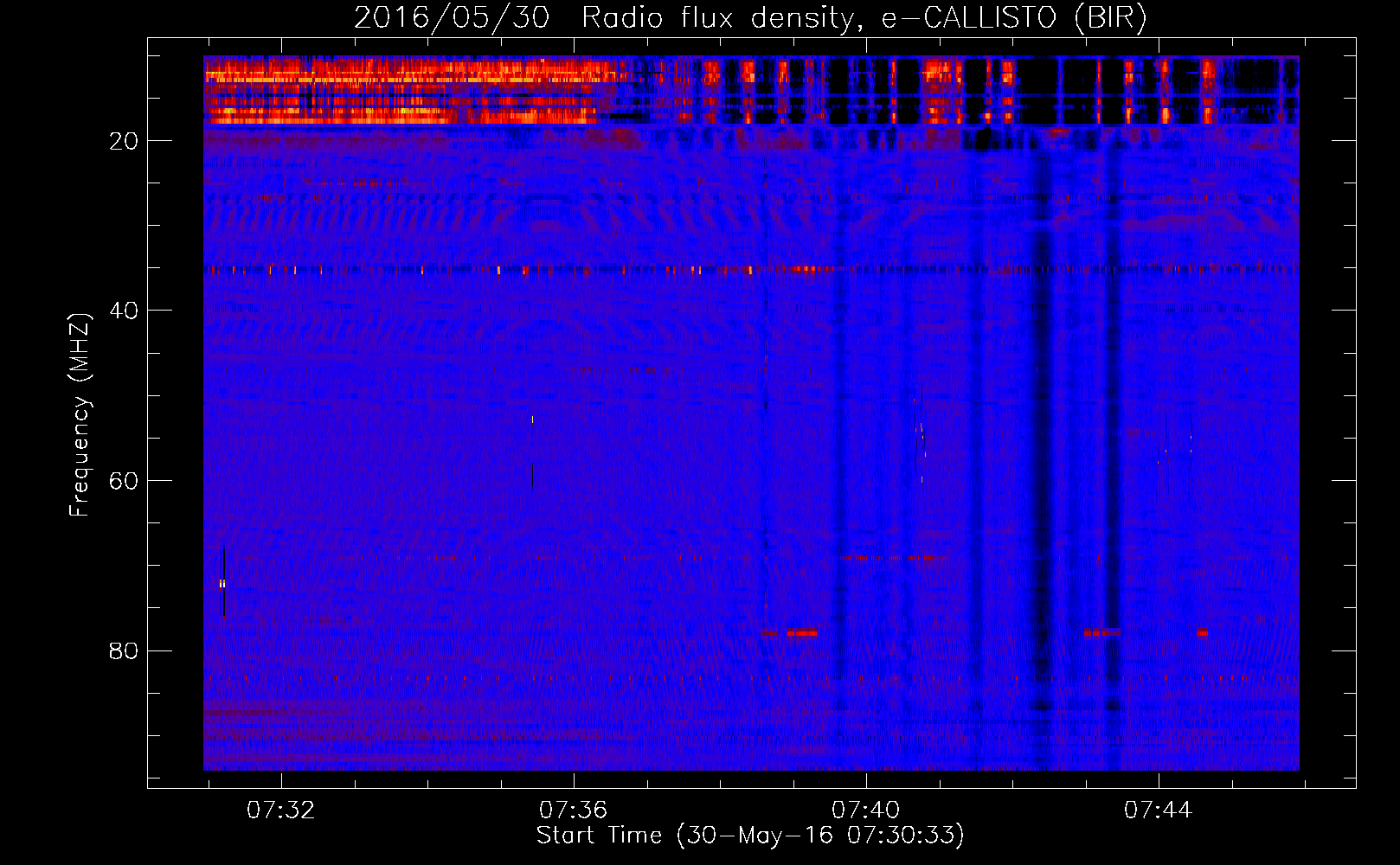Click the 20 frequency tick label
Viewport: 1400px width, 865px height.
[124, 141]
